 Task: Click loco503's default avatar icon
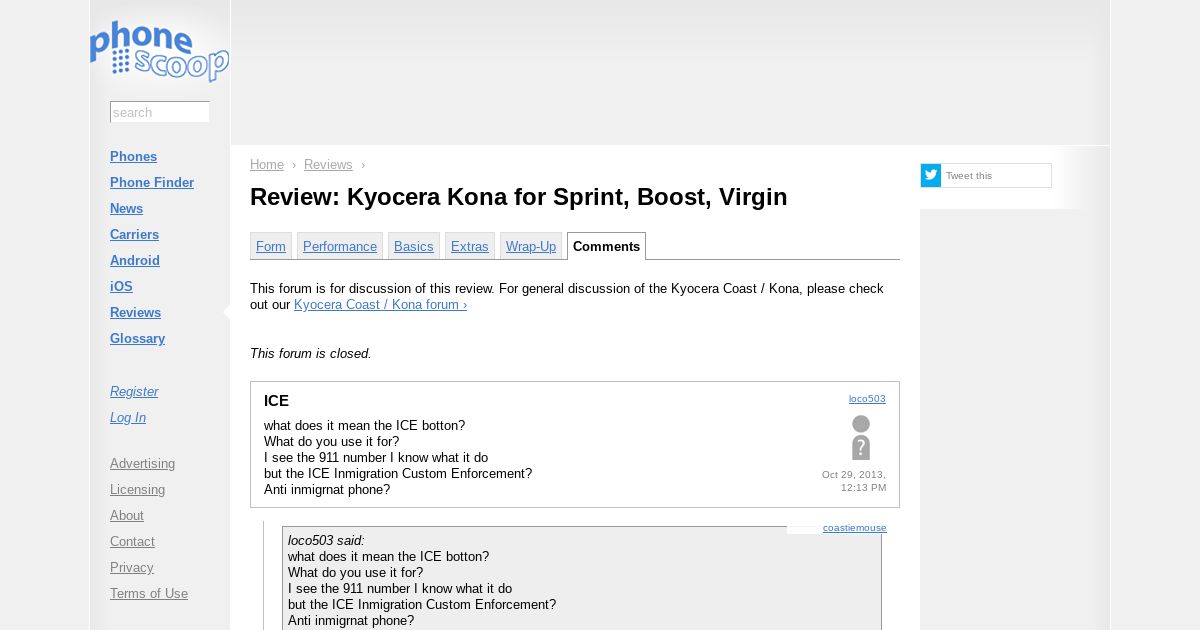point(861,438)
